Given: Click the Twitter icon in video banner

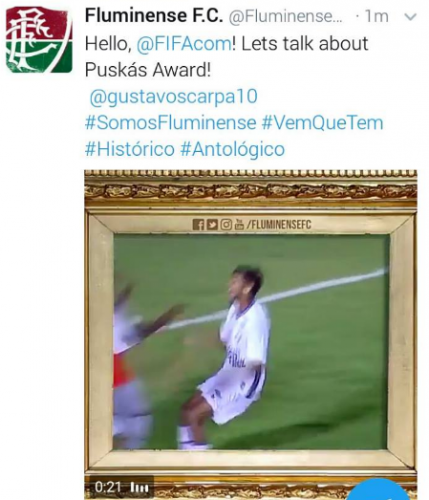Looking at the screenshot, I should click(212, 225).
